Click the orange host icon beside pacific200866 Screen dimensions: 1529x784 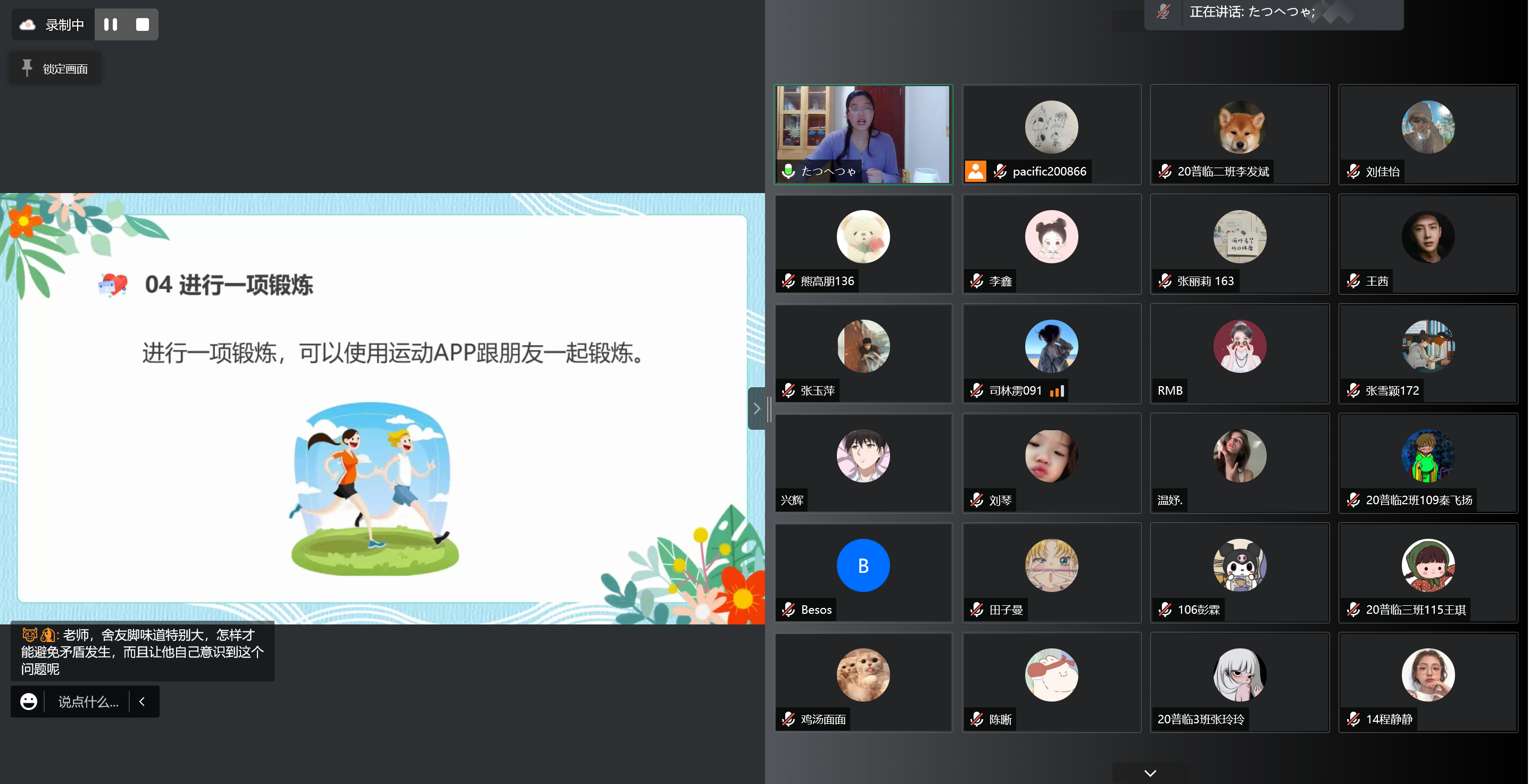(x=975, y=171)
